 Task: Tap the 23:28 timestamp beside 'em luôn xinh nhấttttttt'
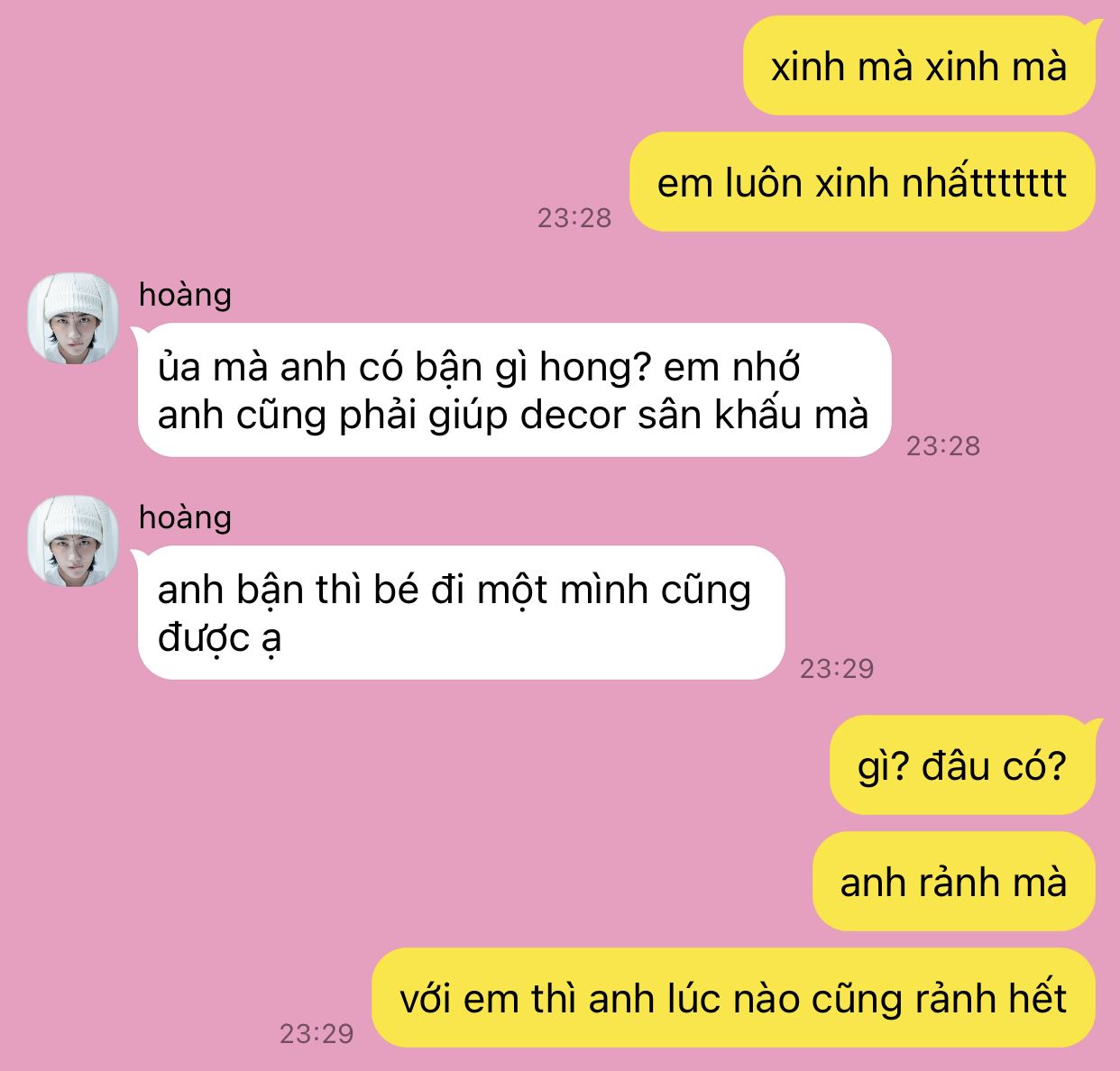coord(574,217)
